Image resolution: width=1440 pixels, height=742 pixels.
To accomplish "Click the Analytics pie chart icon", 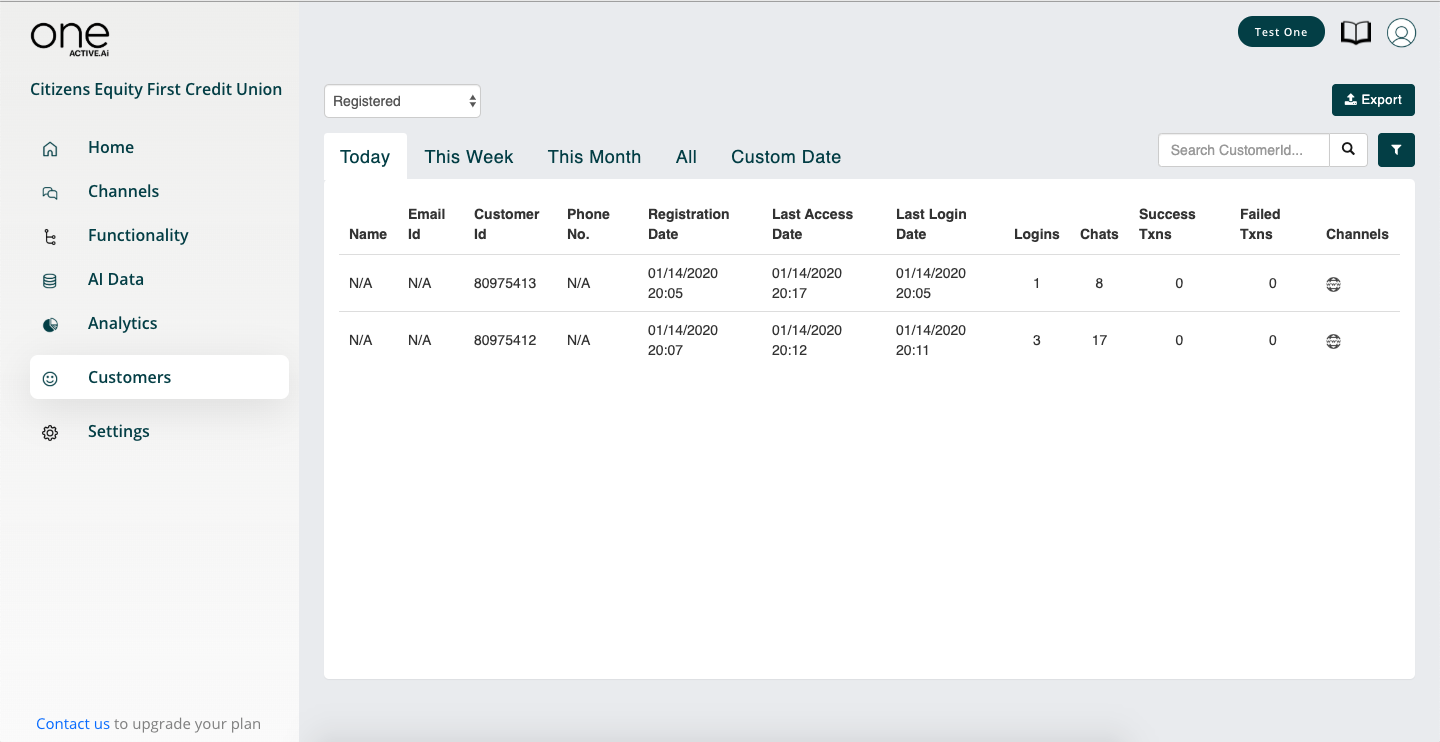I will [50, 325].
